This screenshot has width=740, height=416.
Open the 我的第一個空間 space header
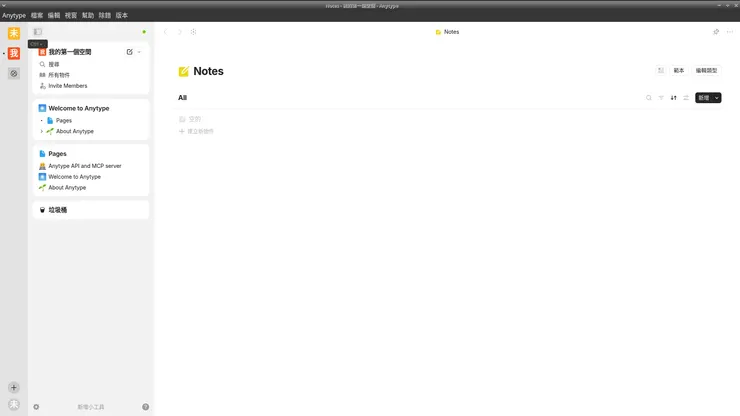pos(70,52)
